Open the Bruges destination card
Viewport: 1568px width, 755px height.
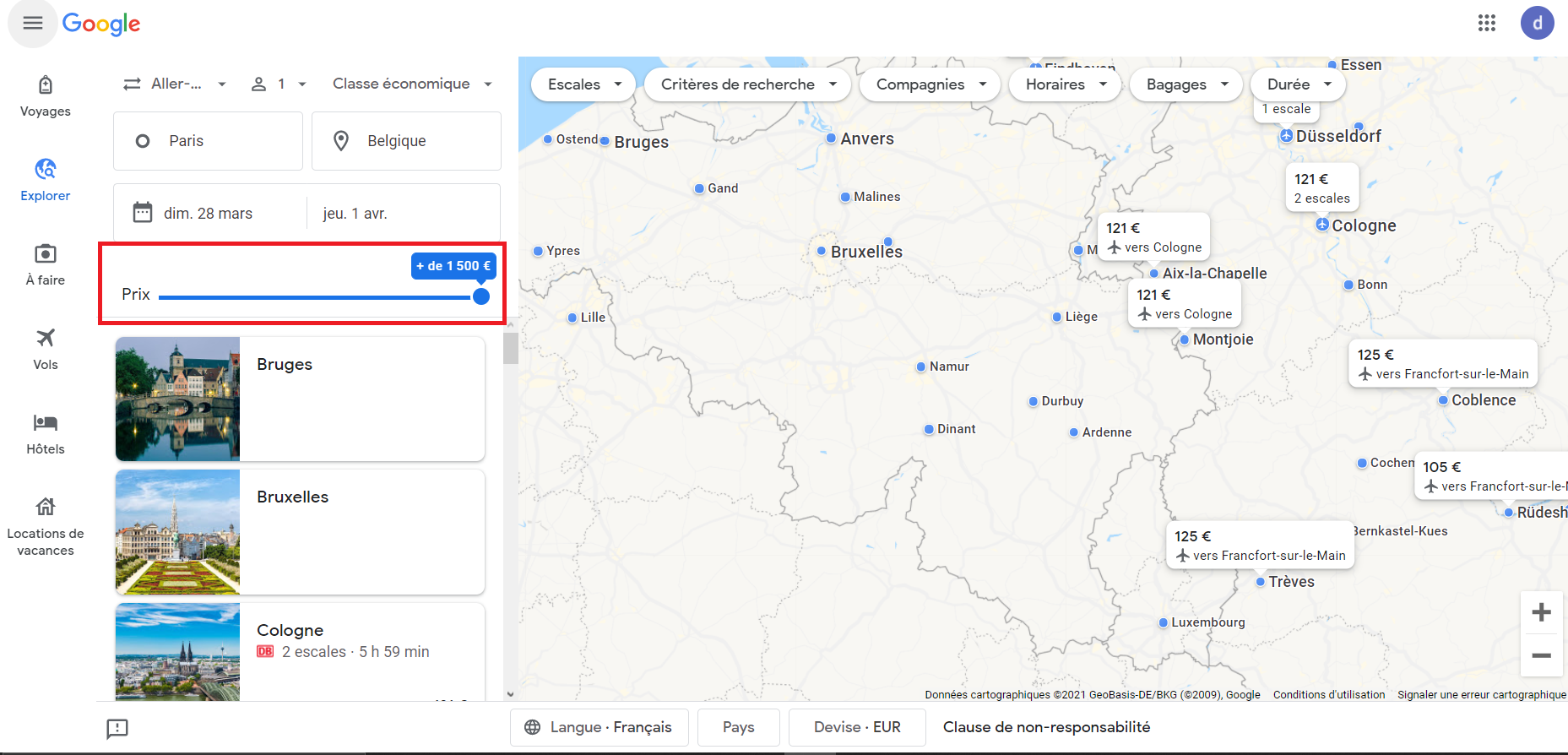point(300,399)
